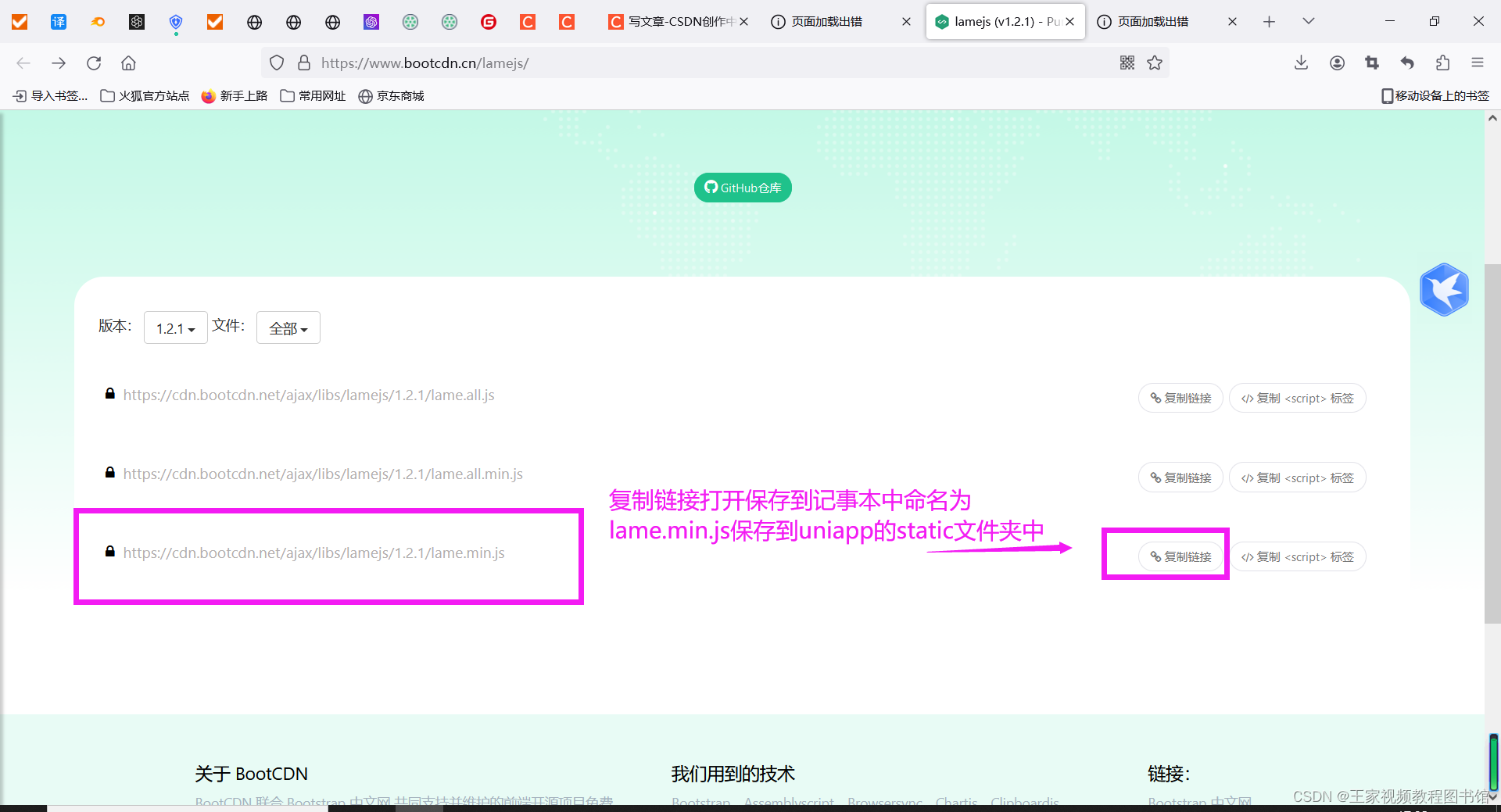1501x812 pixels.
Task: Click the floating blue bird widget
Action: (x=1444, y=290)
